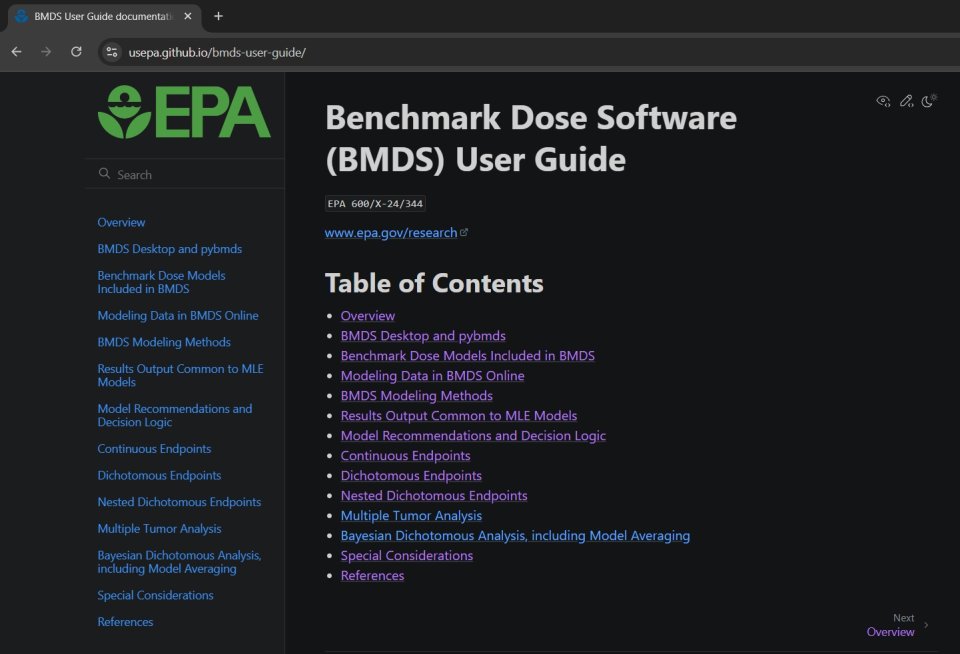Click the search magnifier in the sidebar
The width and height of the screenshot is (960, 654).
[x=104, y=172]
